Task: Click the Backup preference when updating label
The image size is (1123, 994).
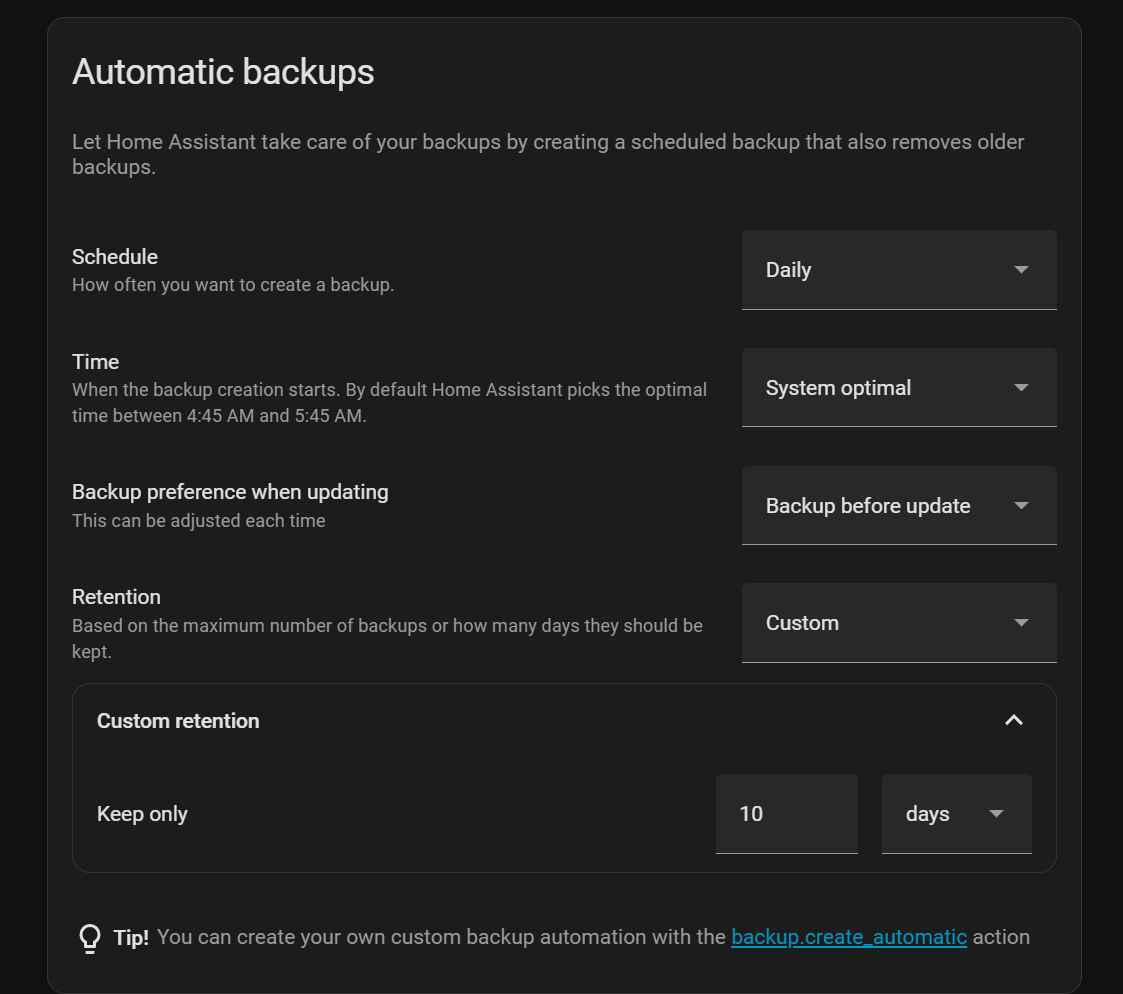Action: tap(230, 492)
